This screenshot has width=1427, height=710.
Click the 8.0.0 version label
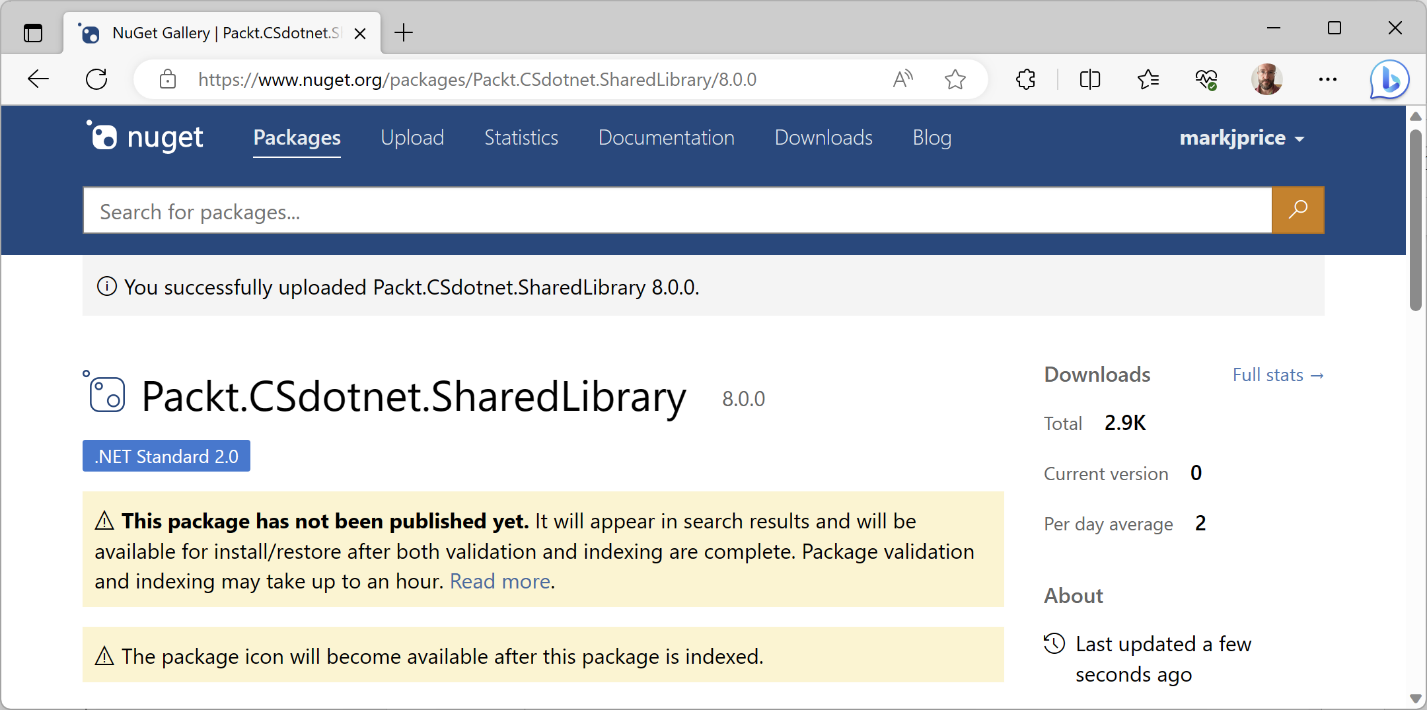coord(744,399)
